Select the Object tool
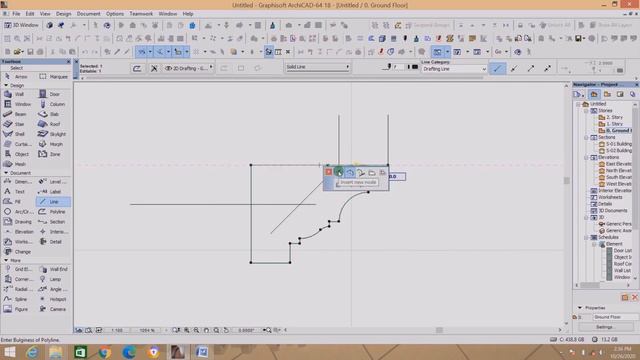 pos(17,154)
